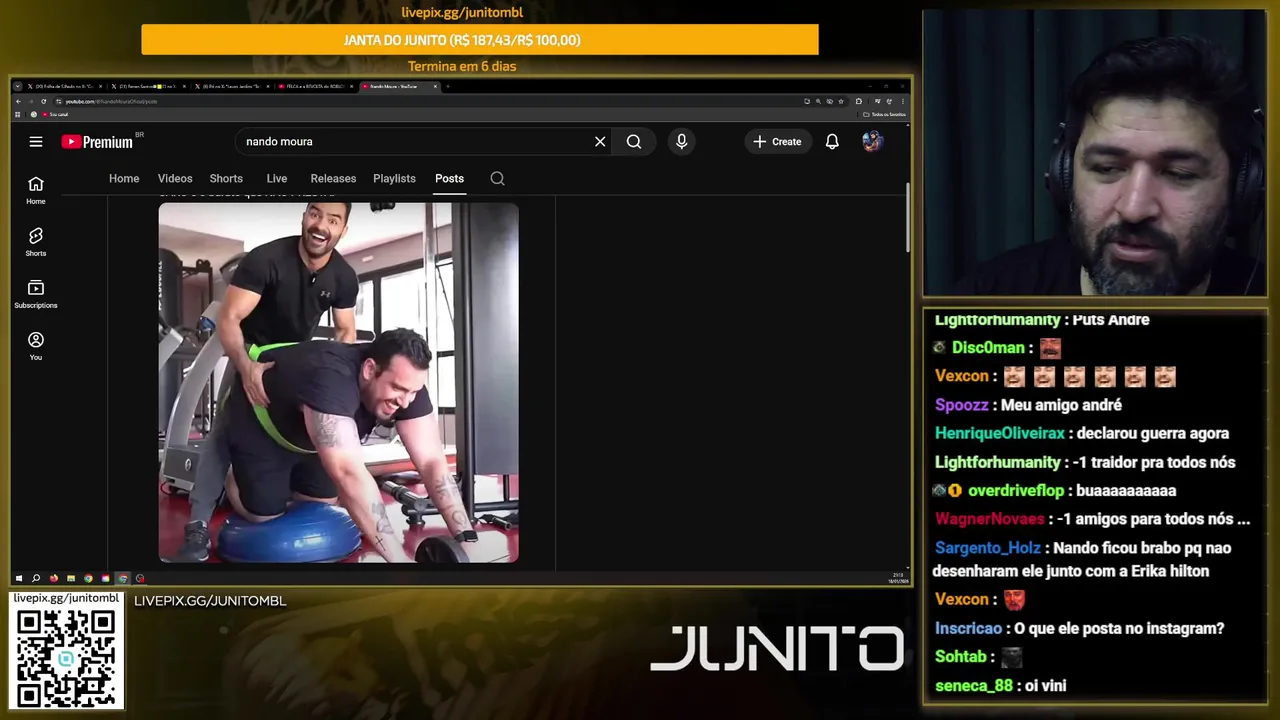Open the gym post image
The height and width of the screenshot is (720, 1280).
(x=338, y=383)
